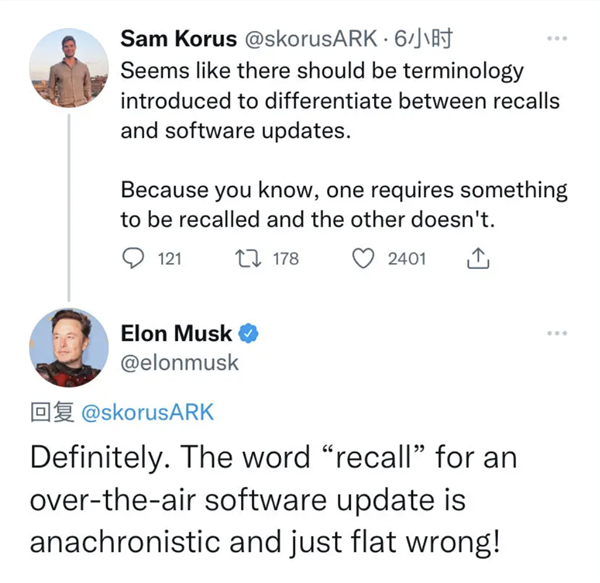The width and height of the screenshot is (600, 583).
Task: Select Elon Musk's reply text
Action: tap(273, 500)
